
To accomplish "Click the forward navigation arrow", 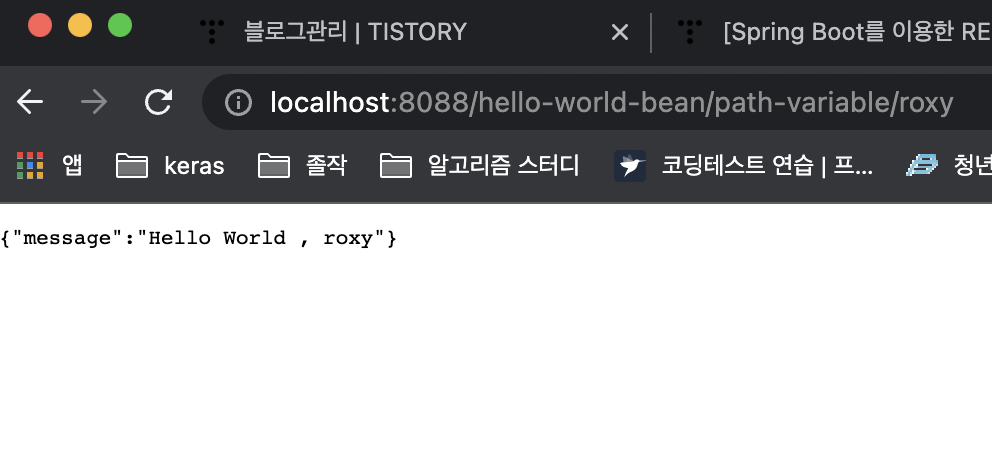I will coord(94,102).
